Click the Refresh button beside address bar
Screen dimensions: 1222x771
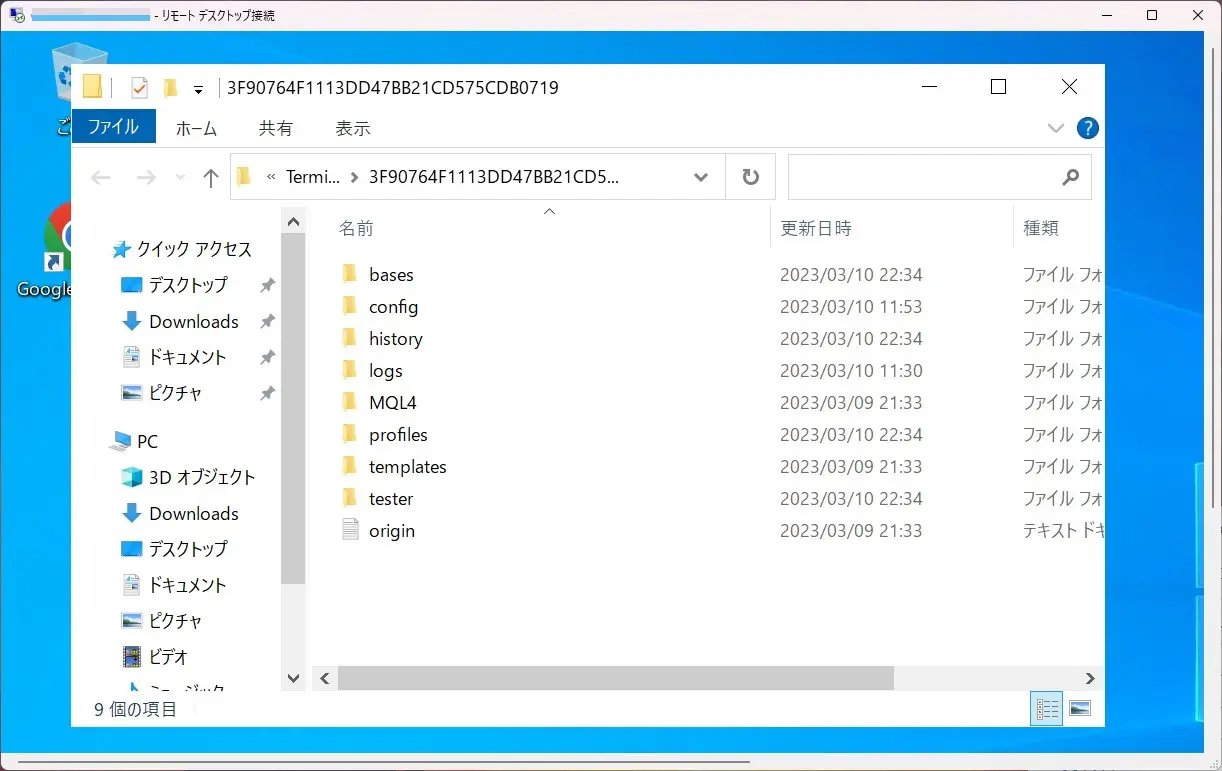point(750,177)
